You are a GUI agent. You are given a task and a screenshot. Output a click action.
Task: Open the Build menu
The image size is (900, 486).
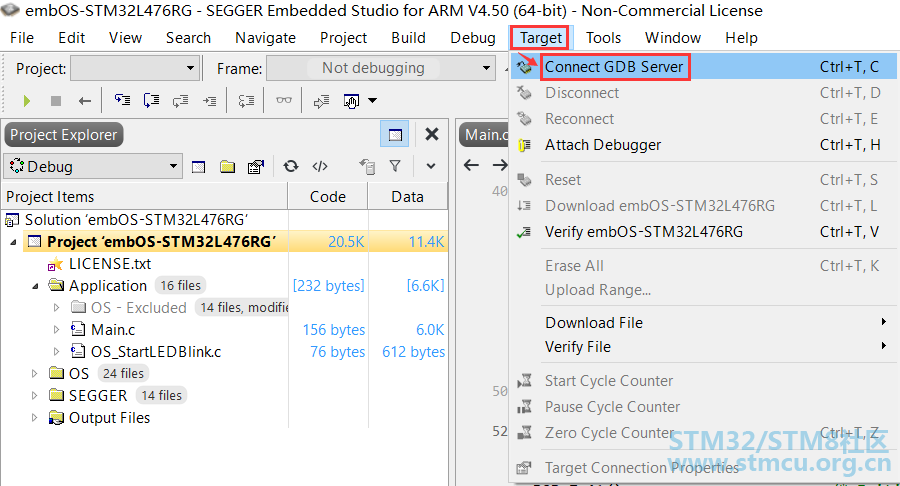[x=408, y=38]
